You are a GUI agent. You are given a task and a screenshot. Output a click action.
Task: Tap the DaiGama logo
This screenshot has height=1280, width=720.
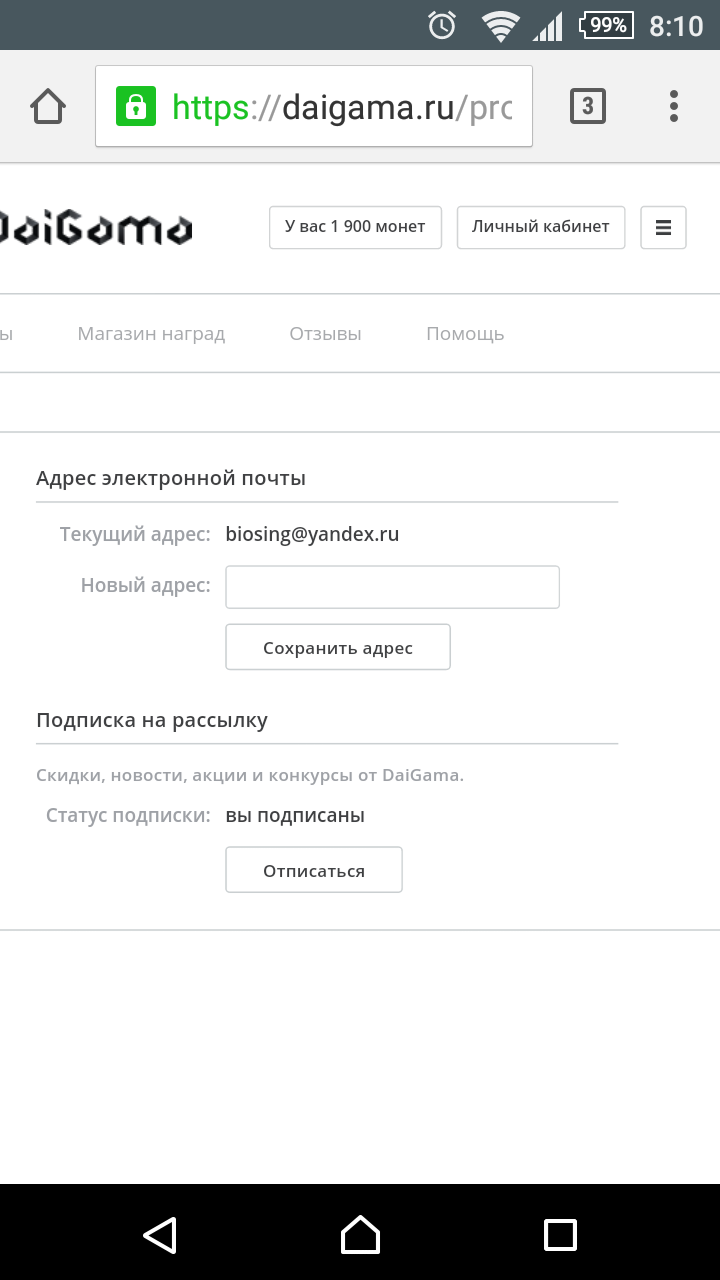pos(95,228)
